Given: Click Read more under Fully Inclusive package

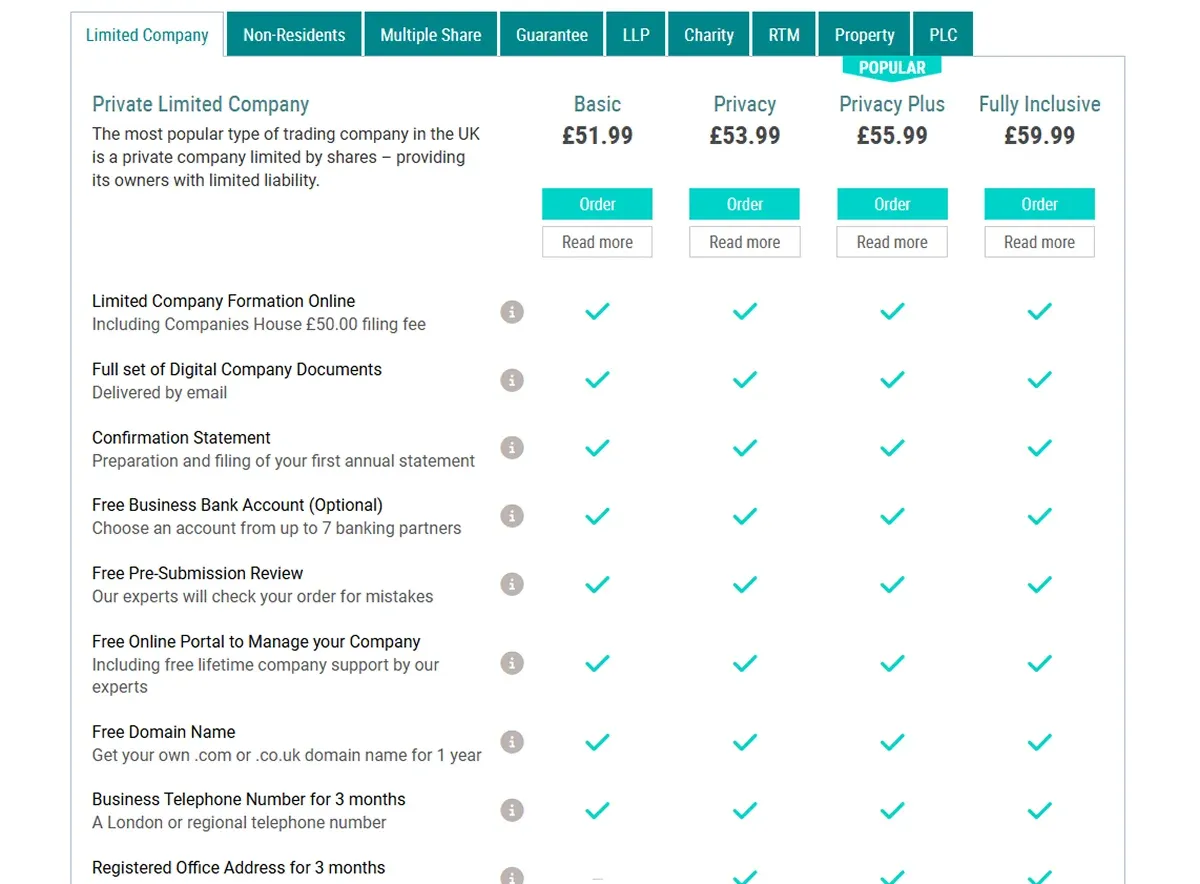Looking at the screenshot, I should [1040, 242].
